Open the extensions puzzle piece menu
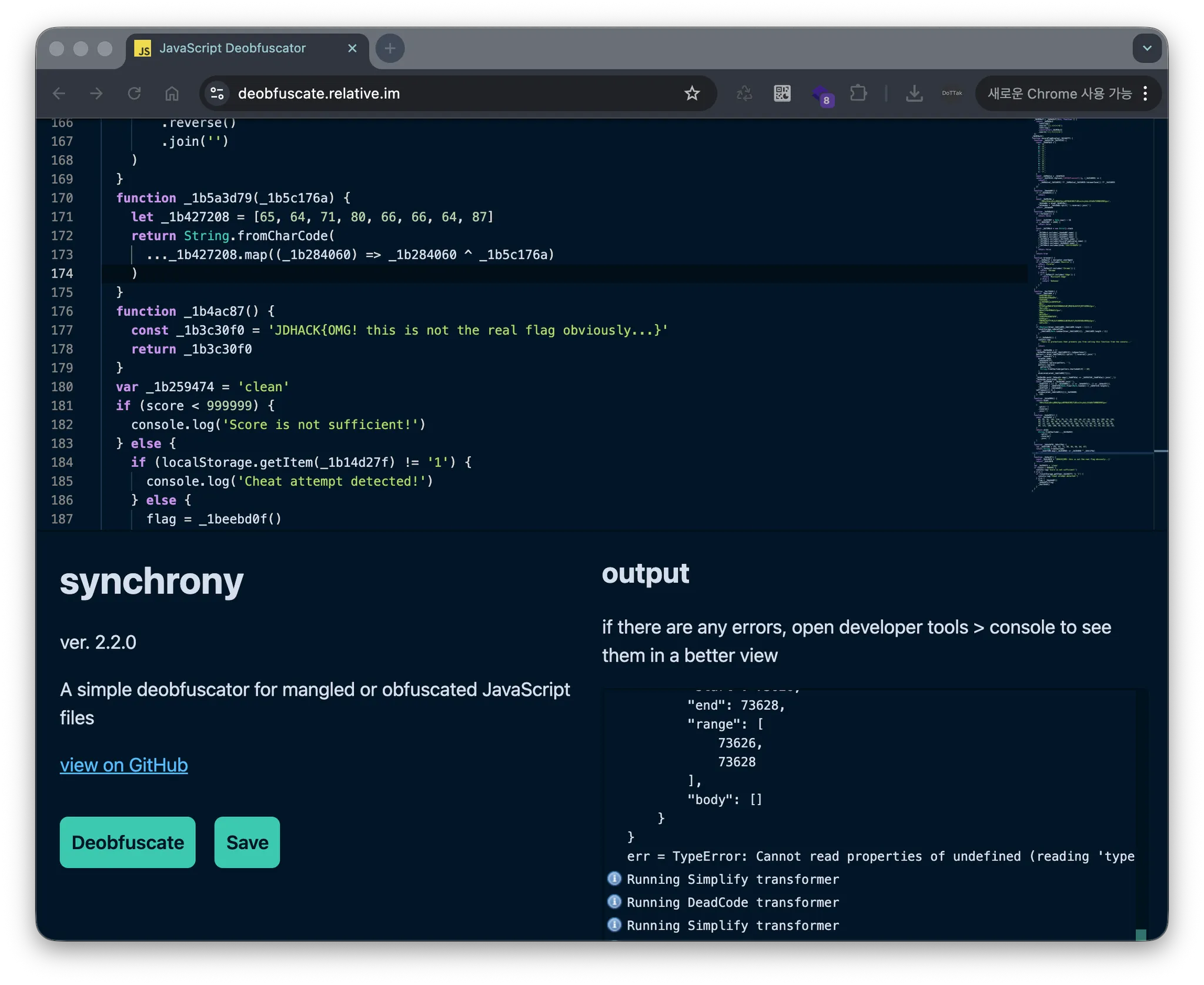 pos(858,94)
